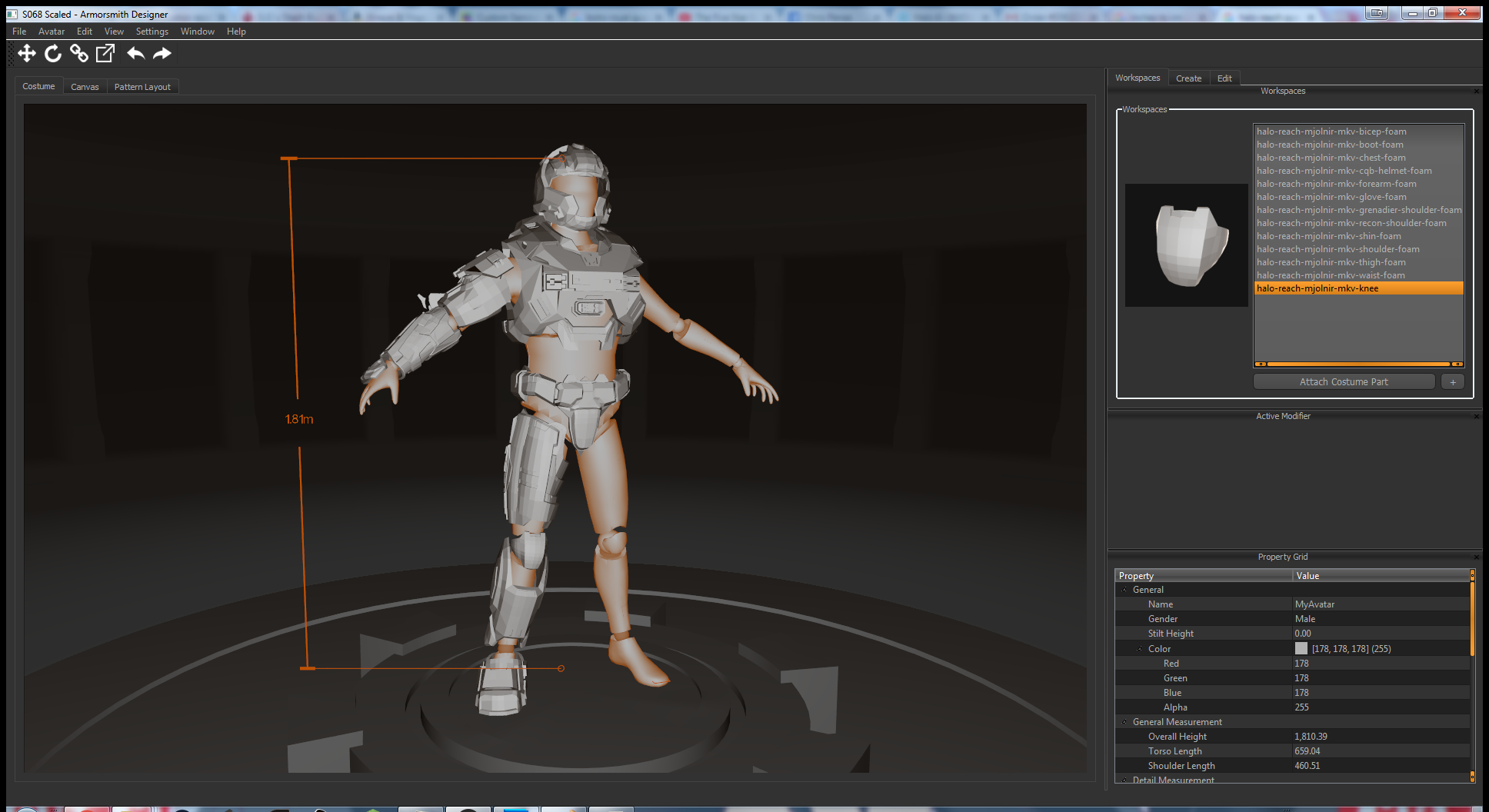Click the Undo arrow icon
The width and height of the screenshot is (1489, 812).
(x=136, y=53)
